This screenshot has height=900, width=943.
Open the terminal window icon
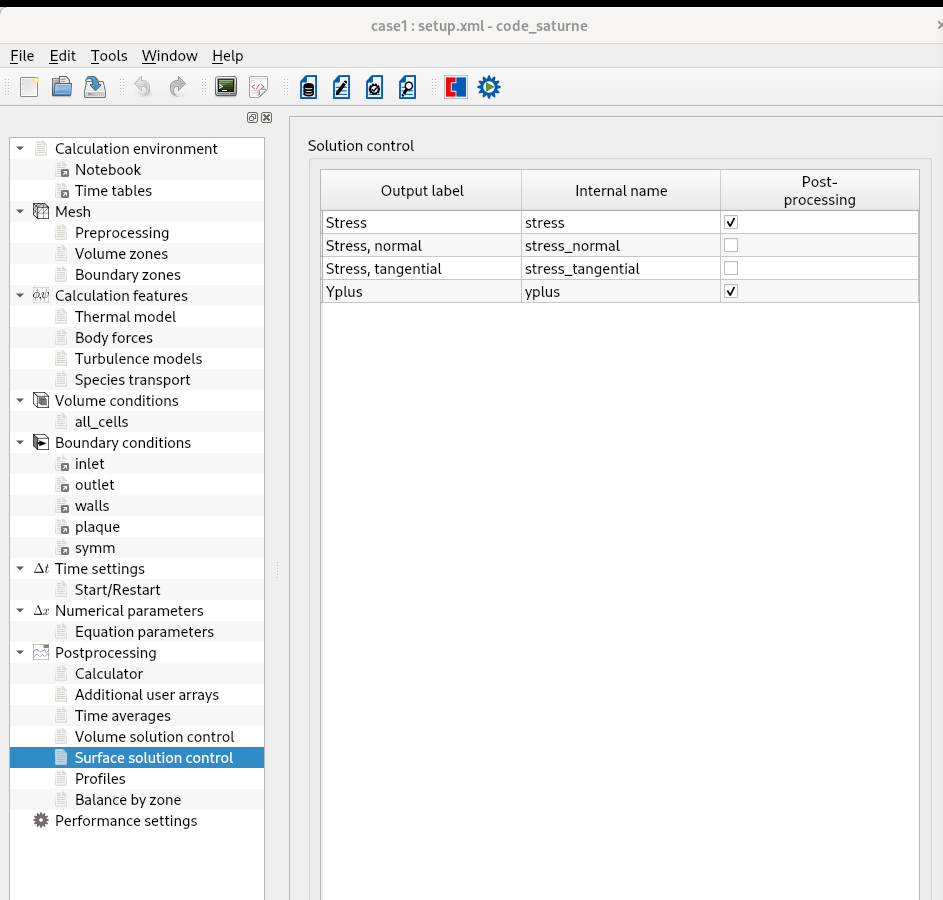[x=226, y=87]
